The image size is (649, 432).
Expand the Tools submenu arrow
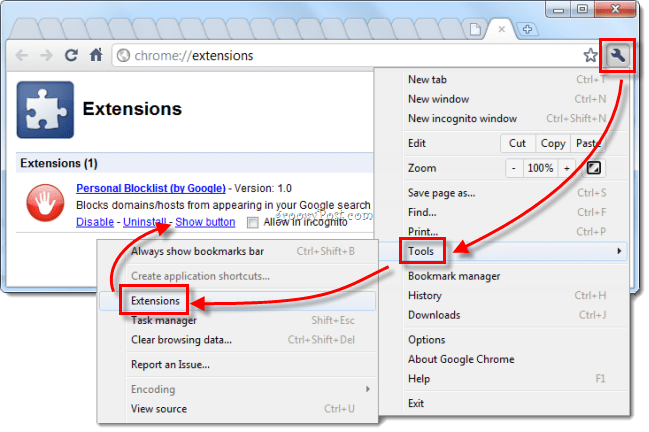(x=619, y=251)
